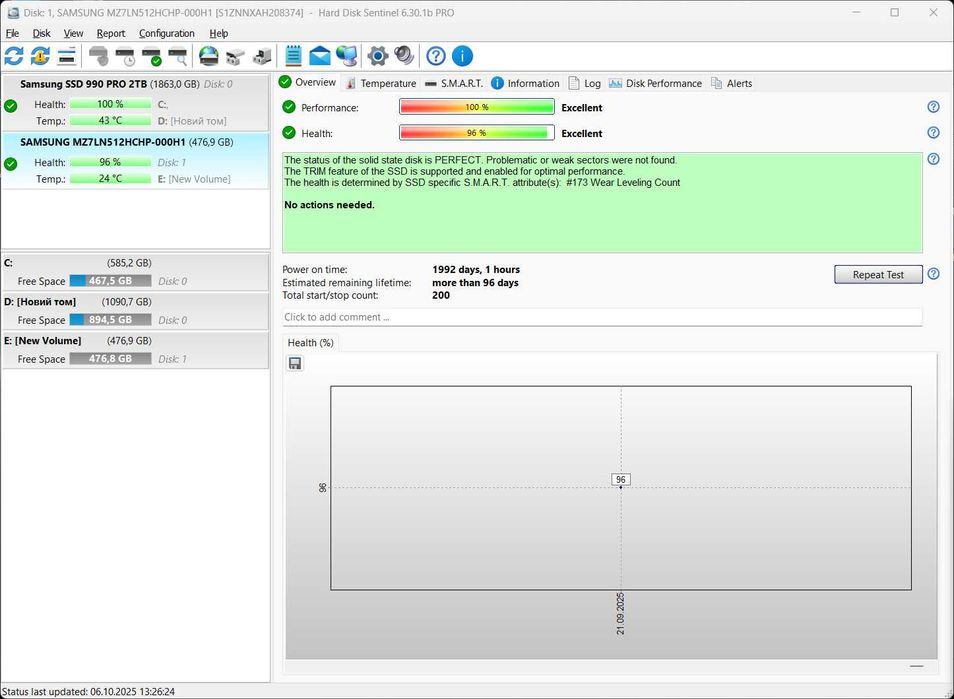Click the speaker sound icon in toolbar
This screenshot has width=954, height=699.
click(x=404, y=56)
